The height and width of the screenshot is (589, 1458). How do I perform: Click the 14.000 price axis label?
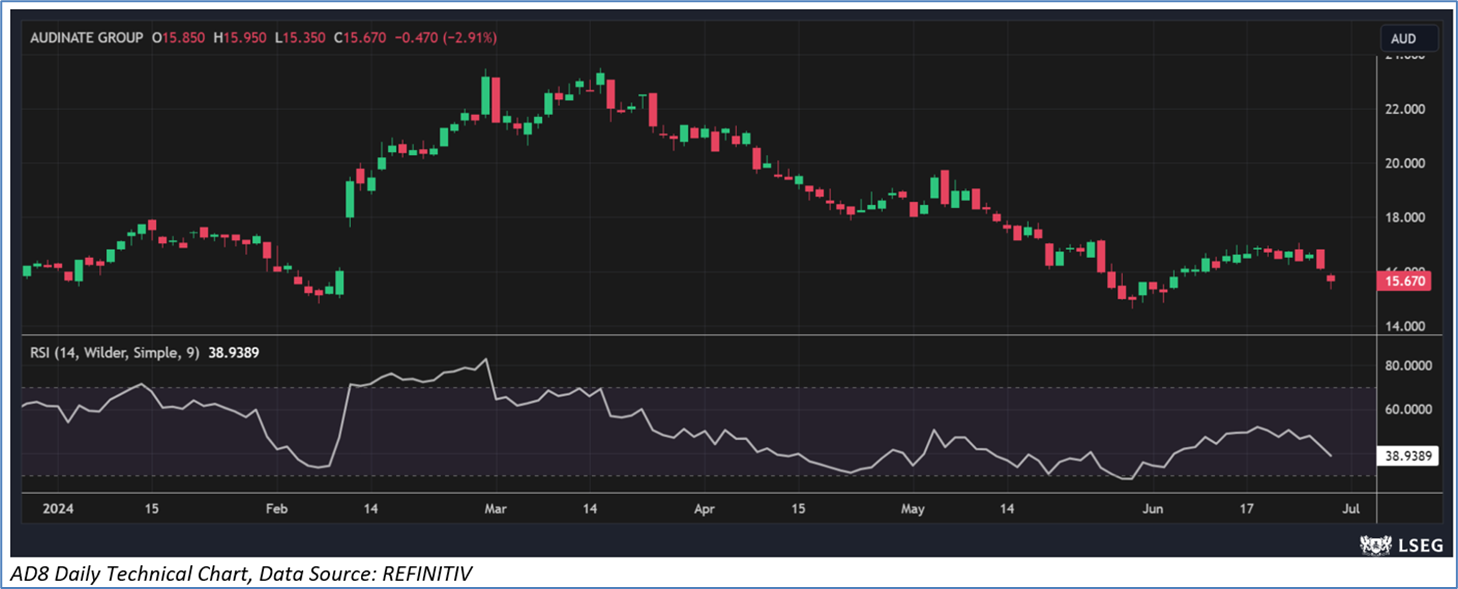point(1404,326)
